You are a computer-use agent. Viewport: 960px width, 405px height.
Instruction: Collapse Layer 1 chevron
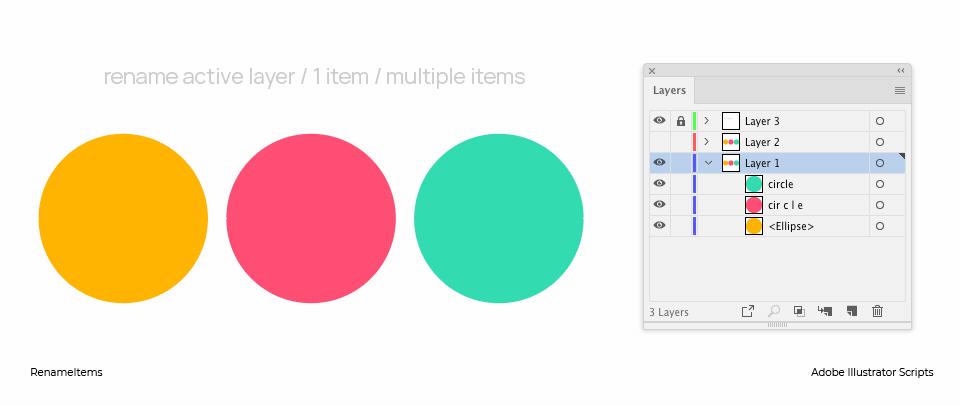point(709,163)
